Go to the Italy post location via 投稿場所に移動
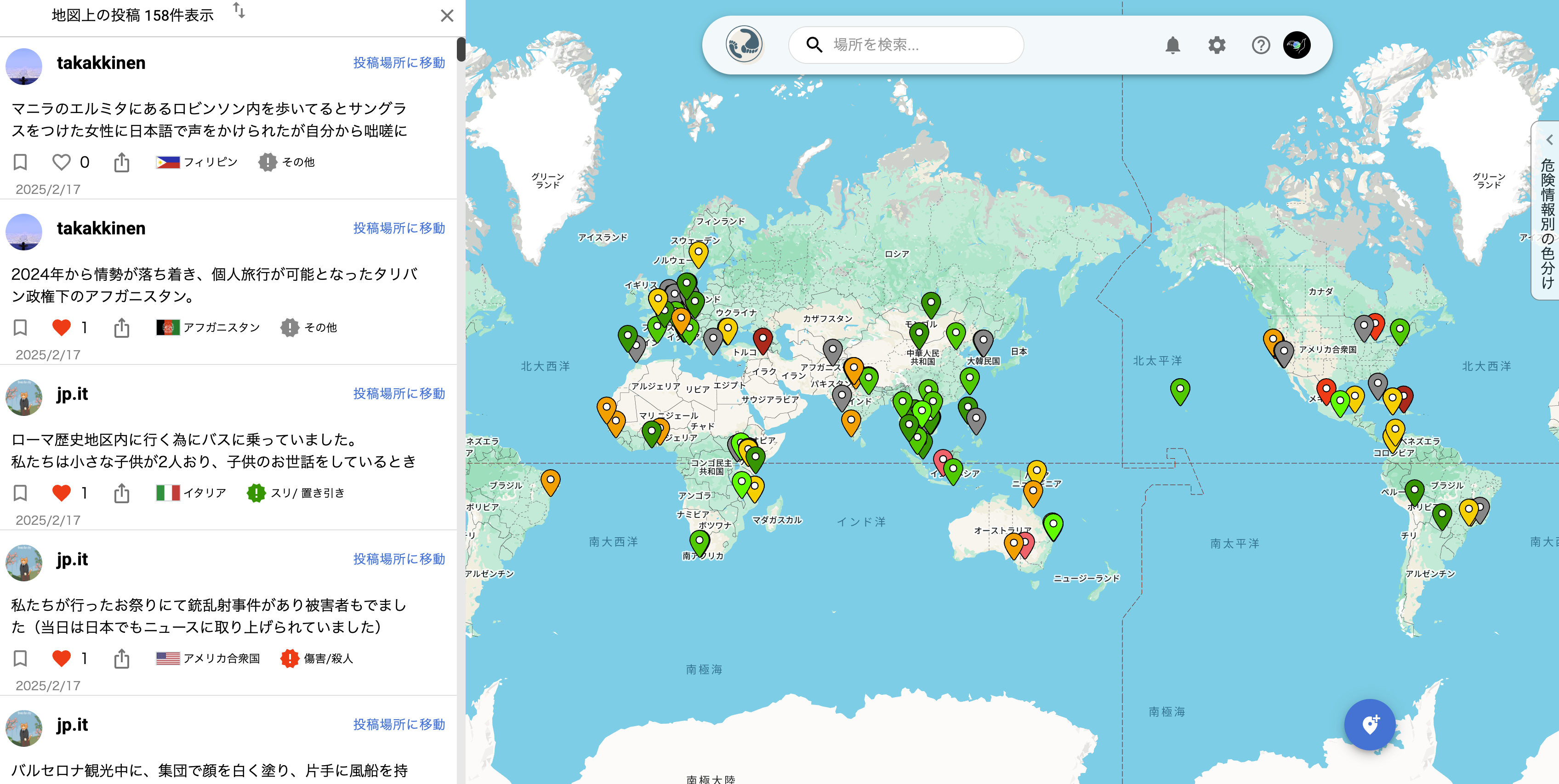The height and width of the screenshot is (784, 1559). (399, 393)
